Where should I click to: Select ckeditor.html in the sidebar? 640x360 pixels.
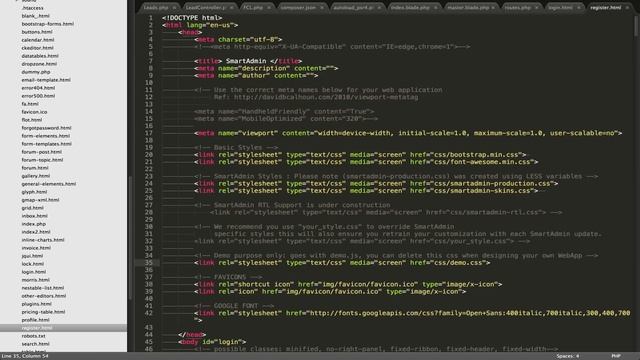point(38,48)
